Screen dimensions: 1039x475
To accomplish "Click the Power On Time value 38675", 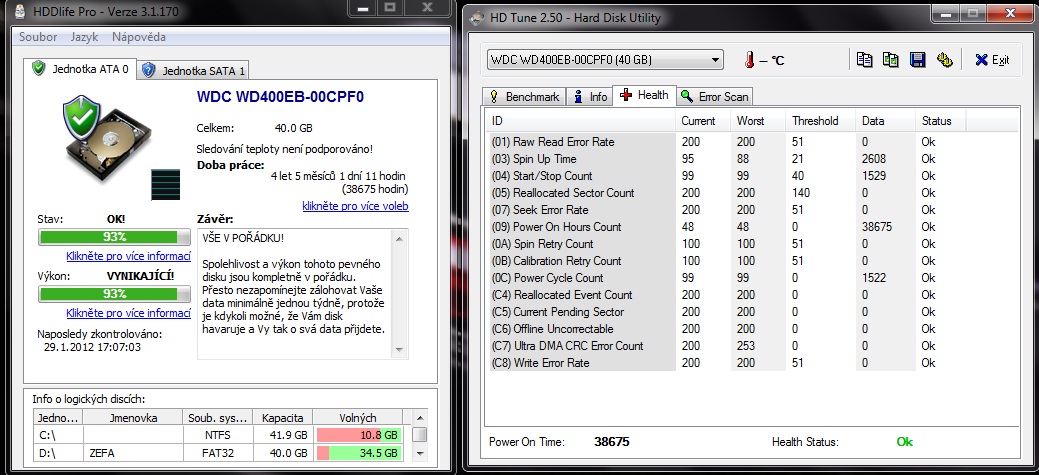I will coord(612,442).
